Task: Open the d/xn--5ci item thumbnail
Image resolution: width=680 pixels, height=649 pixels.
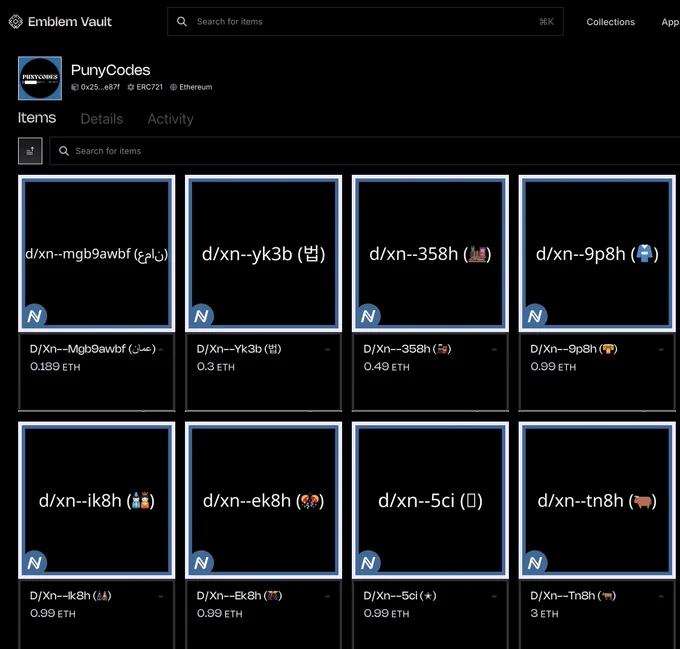Action: [430, 500]
